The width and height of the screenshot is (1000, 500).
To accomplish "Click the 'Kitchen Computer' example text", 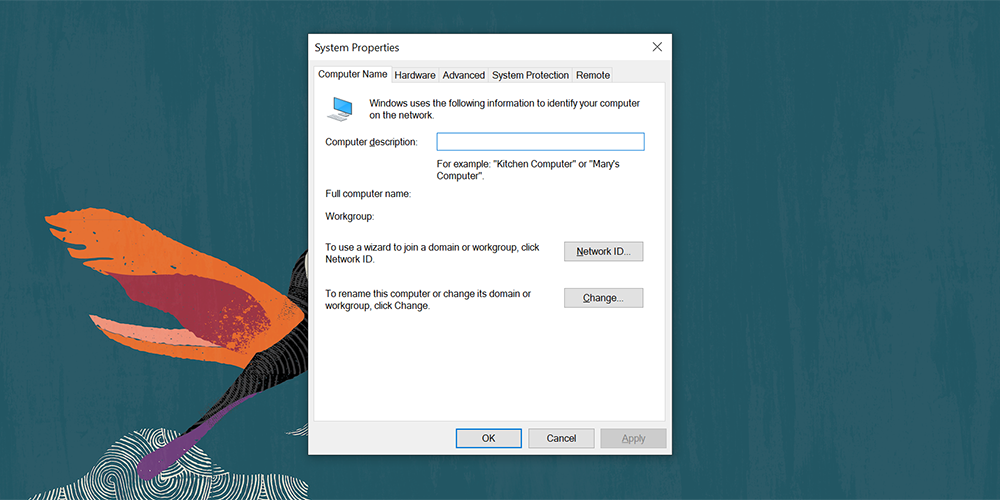I will (x=528, y=170).
